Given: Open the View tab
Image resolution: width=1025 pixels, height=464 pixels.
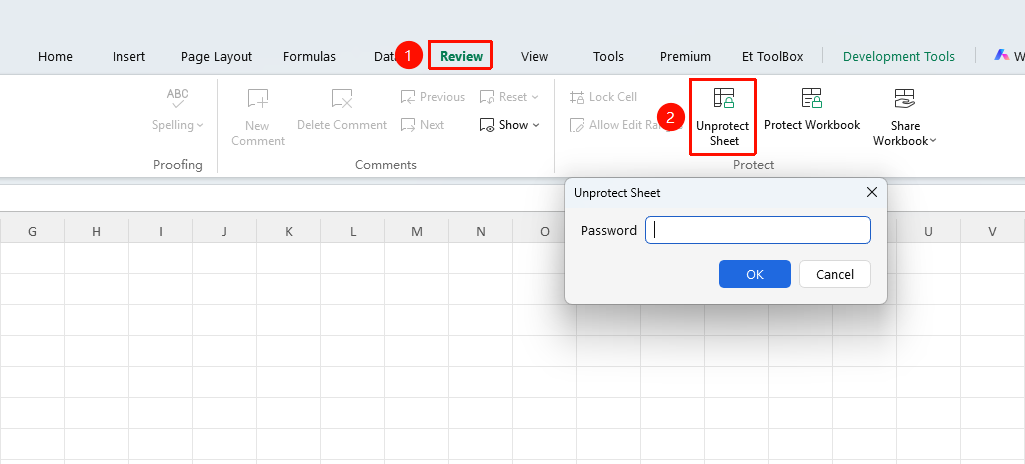Looking at the screenshot, I should pos(535,56).
